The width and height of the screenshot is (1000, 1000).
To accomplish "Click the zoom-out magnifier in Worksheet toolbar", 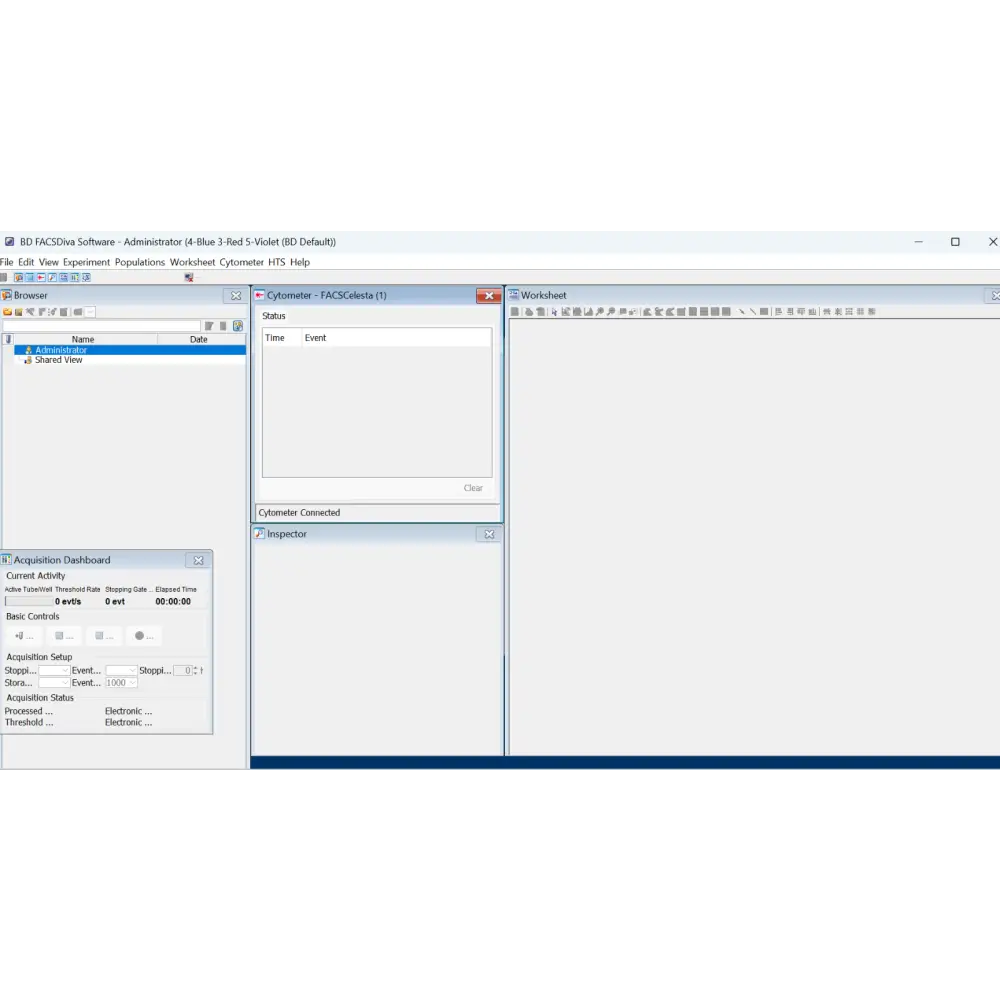I will (611, 312).
